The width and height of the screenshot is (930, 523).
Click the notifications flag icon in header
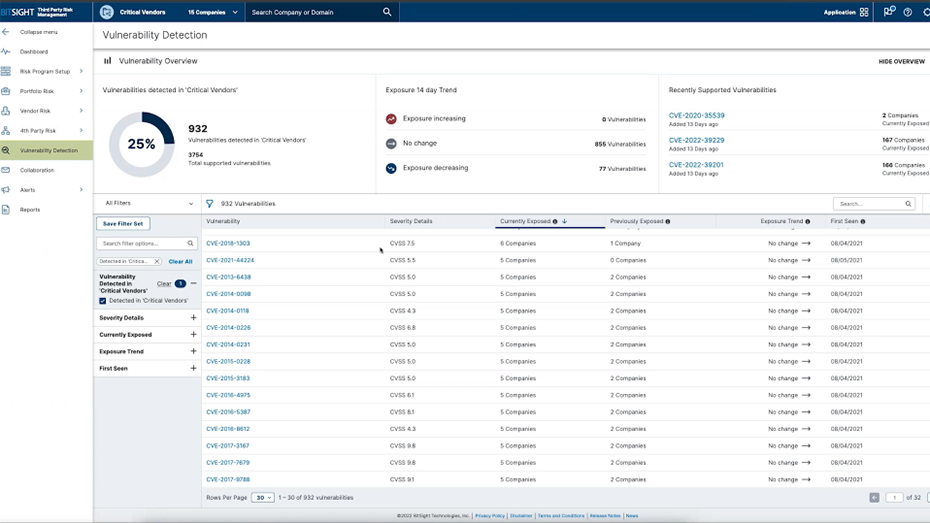click(889, 12)
